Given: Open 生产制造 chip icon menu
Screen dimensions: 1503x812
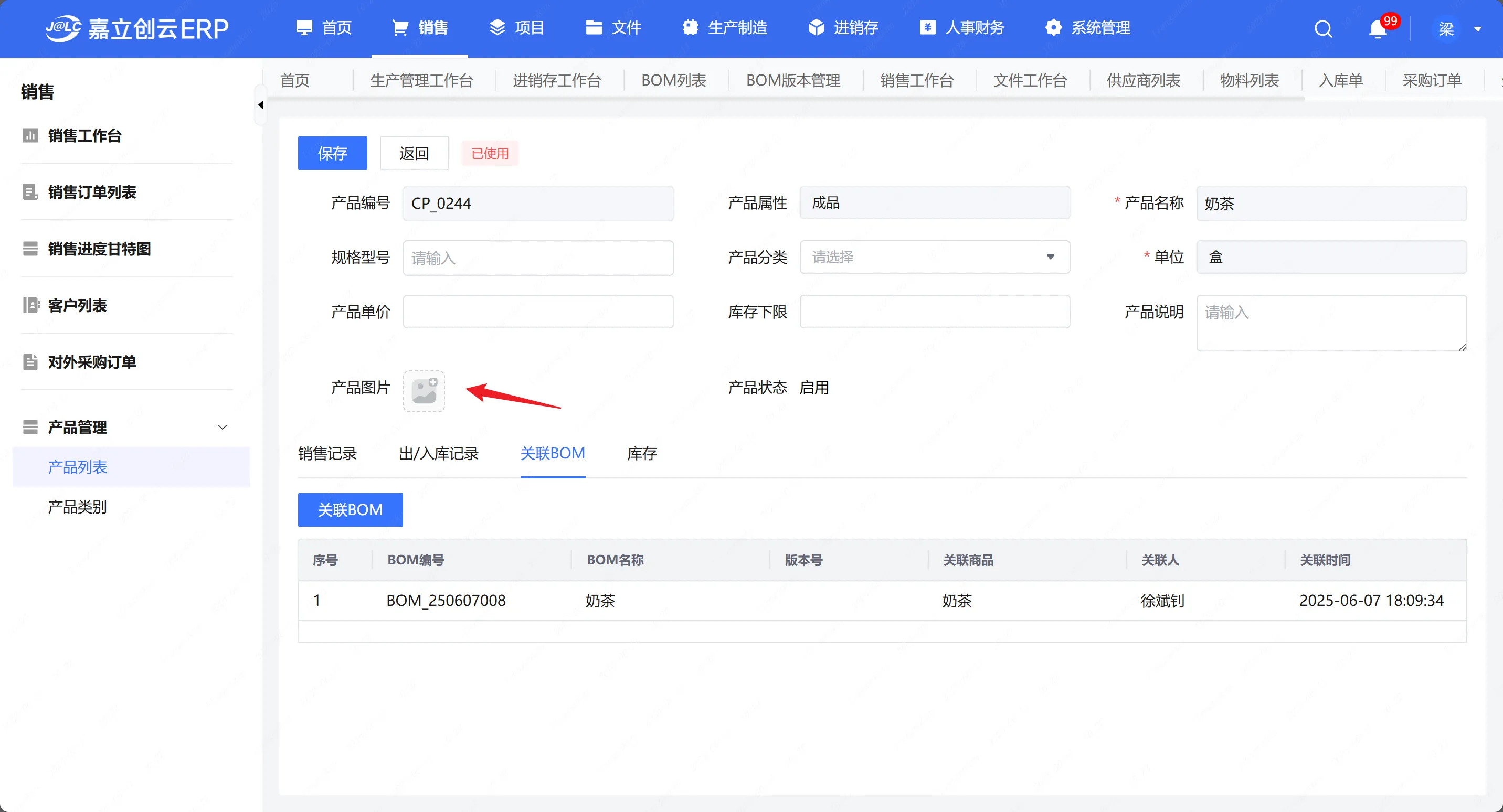Looking at the screenshot, I should coord(690,27).
